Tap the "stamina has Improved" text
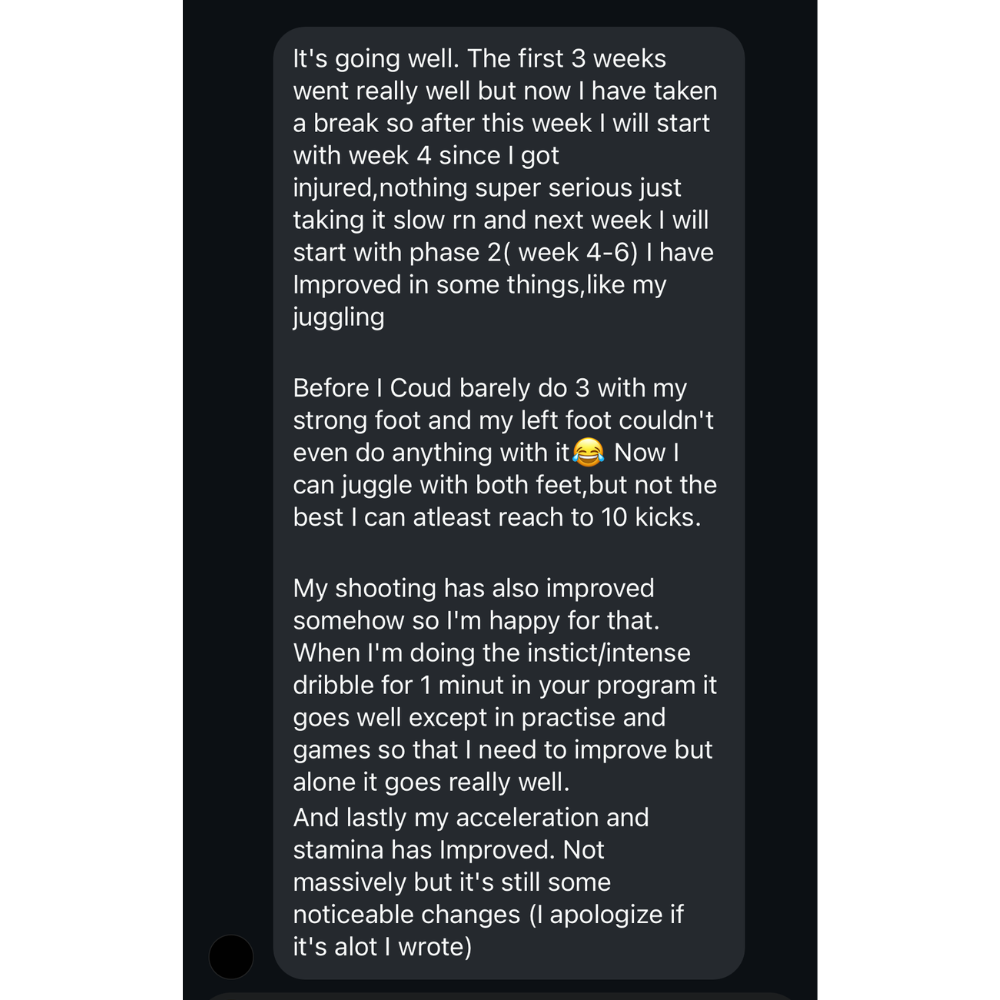 (424, 850)
